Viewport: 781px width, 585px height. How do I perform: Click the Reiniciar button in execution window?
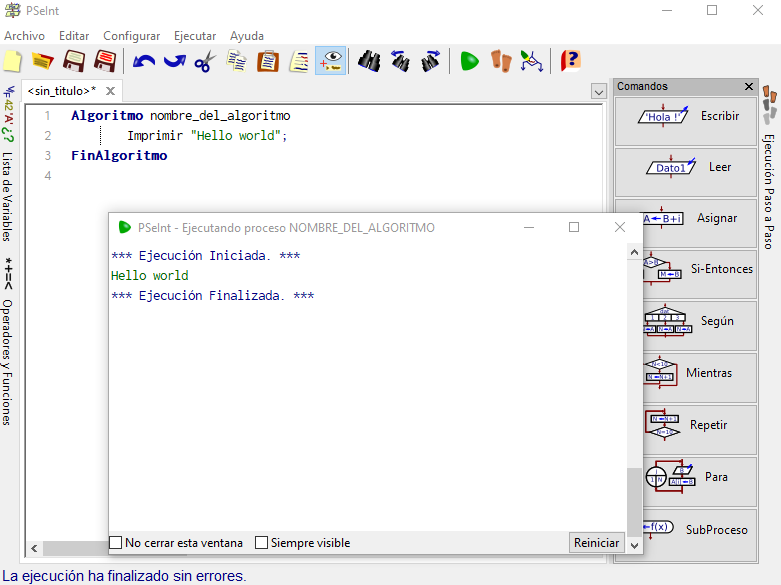(596, 543)
